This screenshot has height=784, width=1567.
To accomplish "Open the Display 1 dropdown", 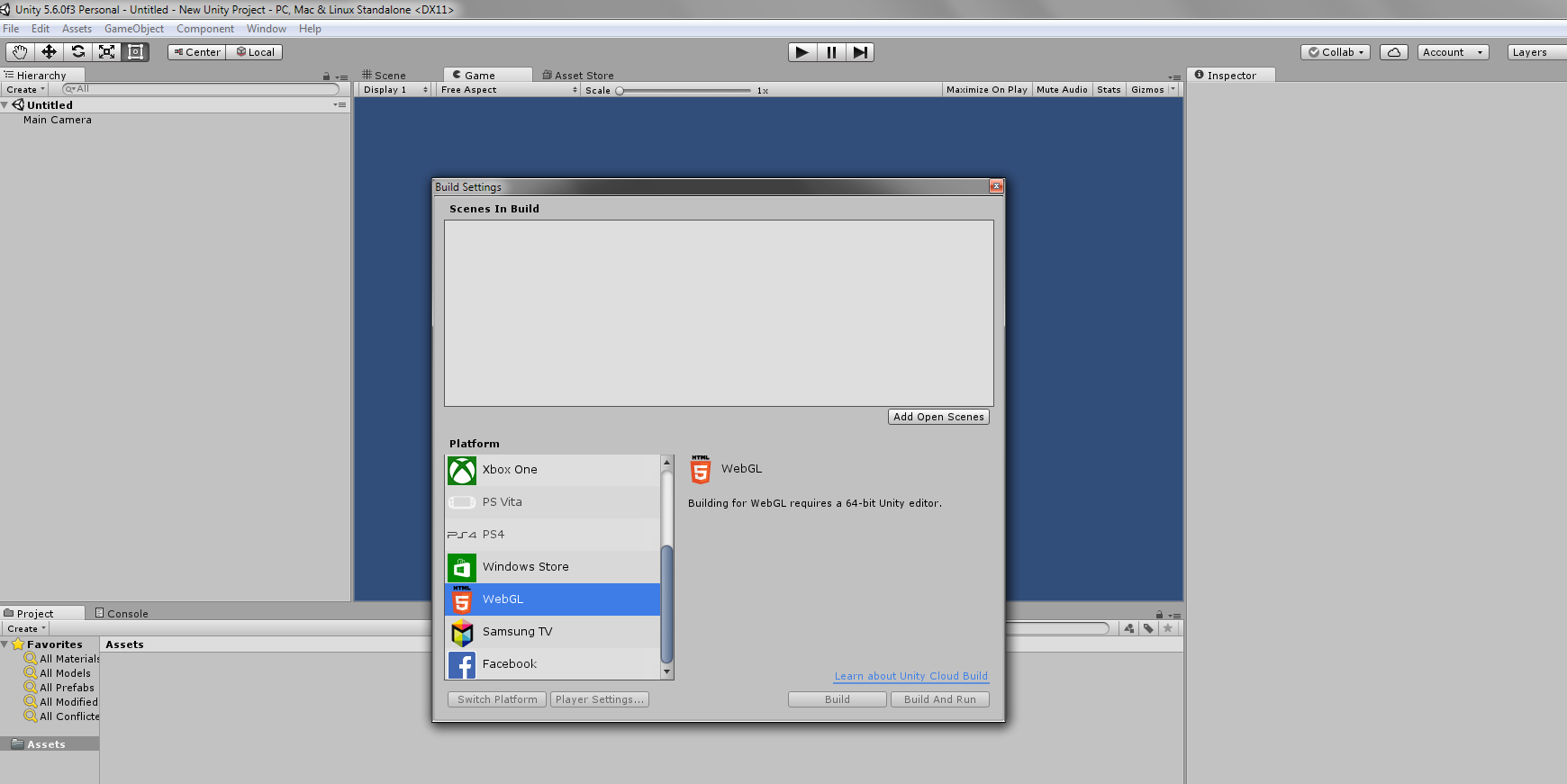I will tap(395, 90).
